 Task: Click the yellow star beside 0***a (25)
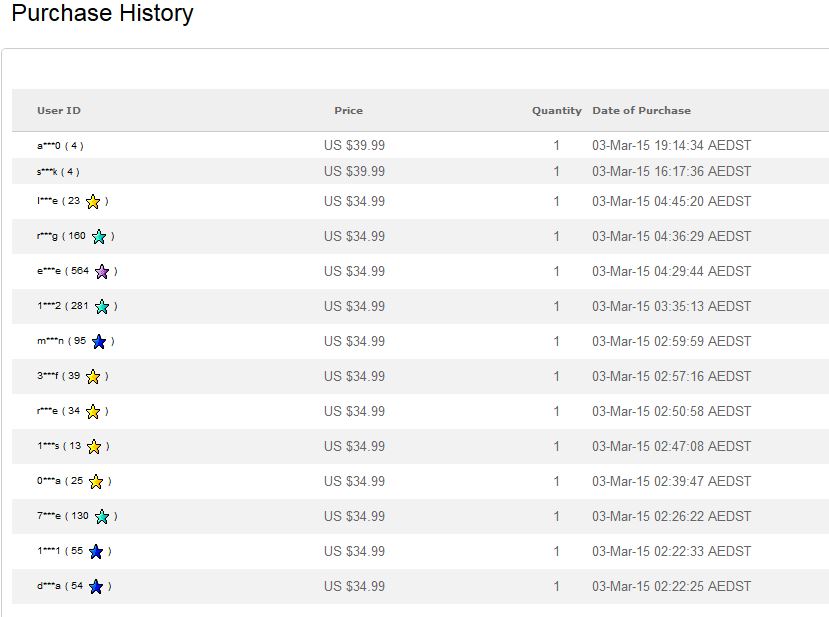tap(96, 482)
